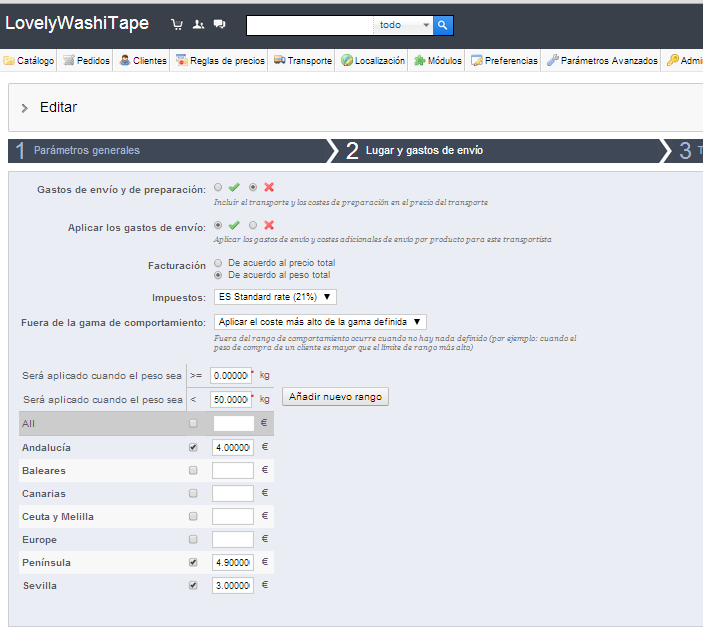Open the search scope 'todo' dropdown
The width and height of the screenshot is (703, 629).
[x=403, y=25]
